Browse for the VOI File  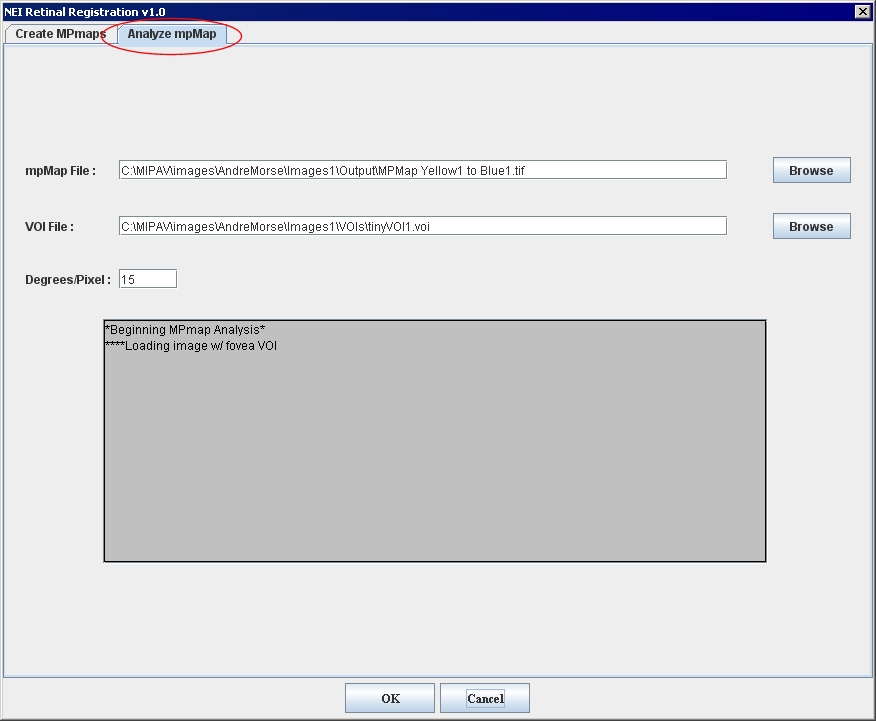pyautogui.click(x=810, y=227)
